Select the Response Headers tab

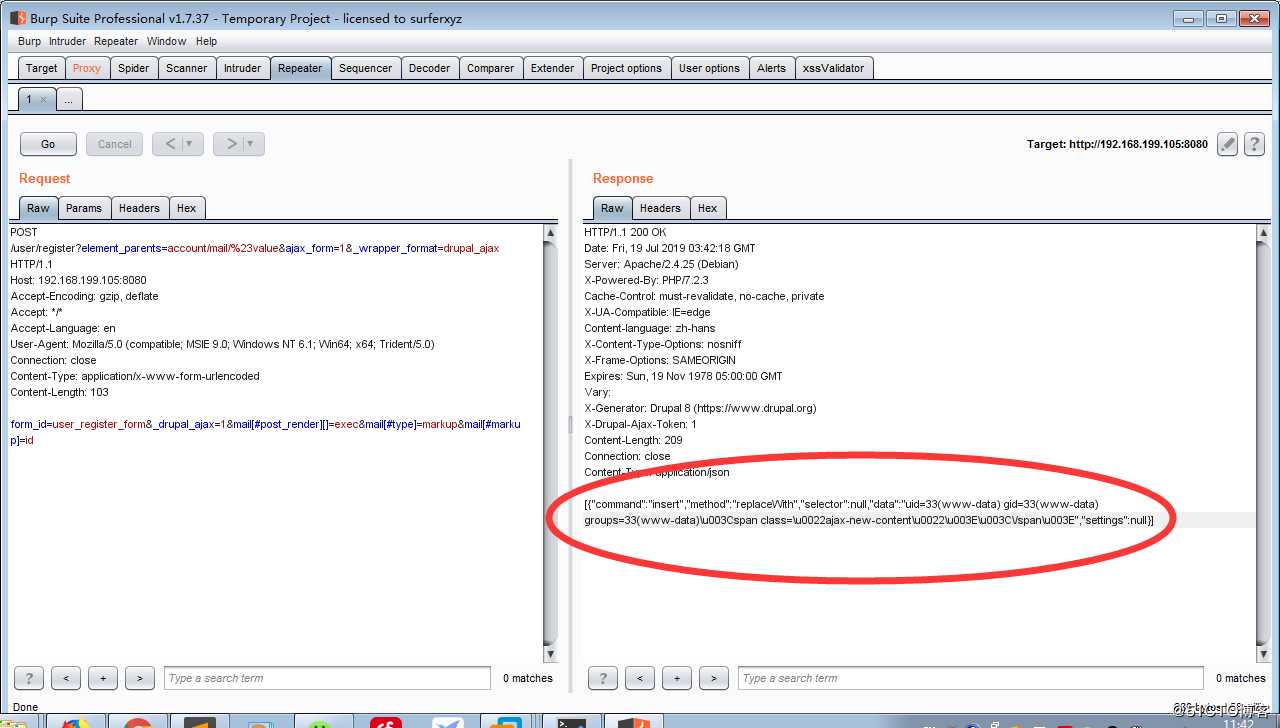coord(660,208)
